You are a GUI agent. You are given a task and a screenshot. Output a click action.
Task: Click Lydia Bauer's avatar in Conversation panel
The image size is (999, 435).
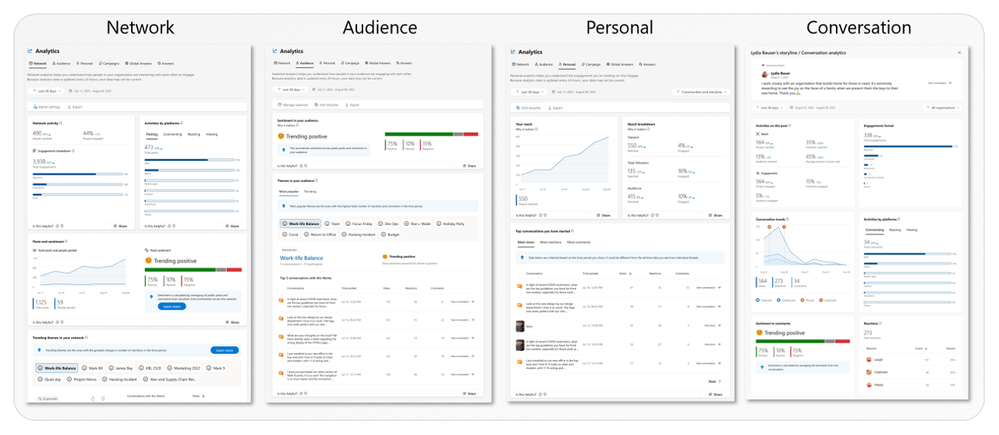click(765, 74)
